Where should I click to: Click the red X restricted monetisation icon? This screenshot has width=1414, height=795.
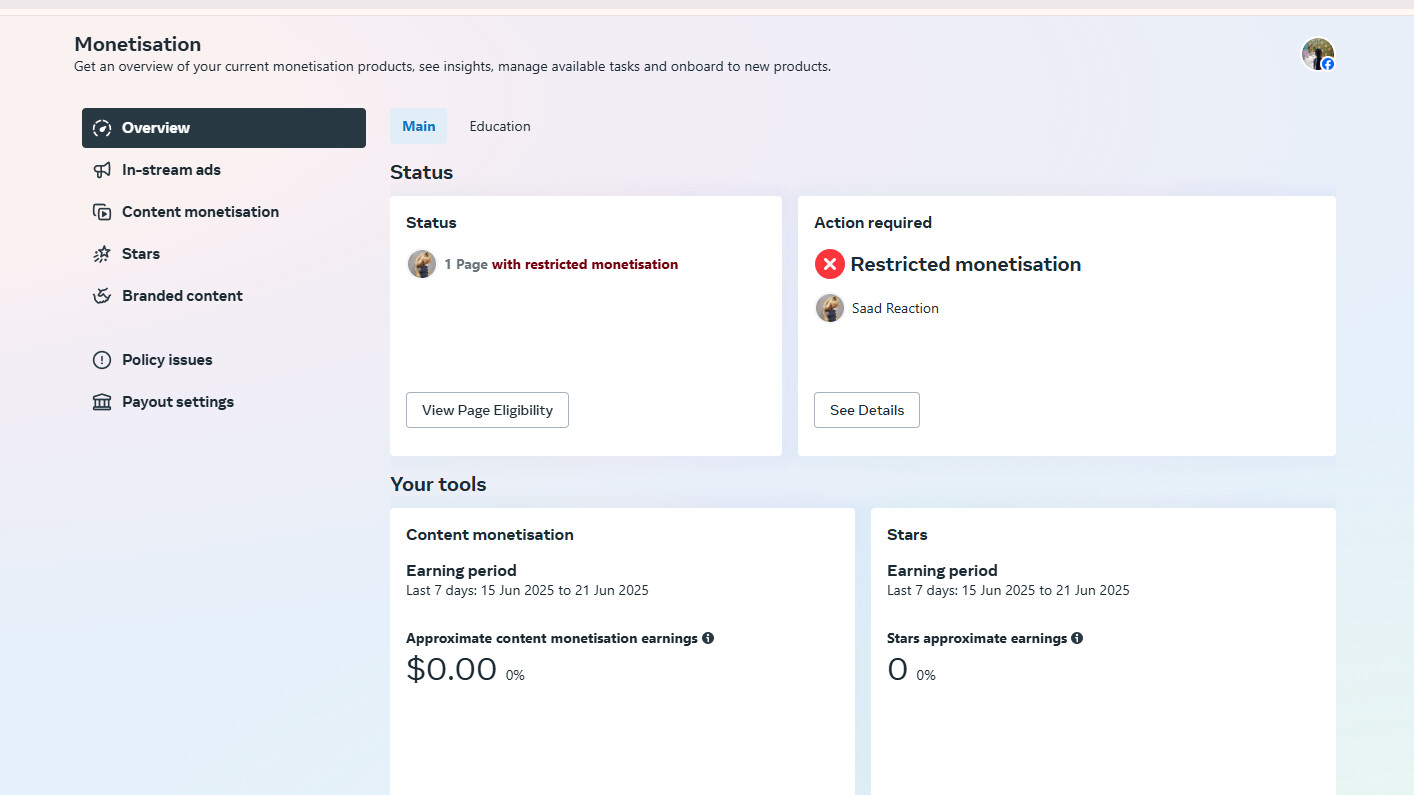(x=829, y=264)
